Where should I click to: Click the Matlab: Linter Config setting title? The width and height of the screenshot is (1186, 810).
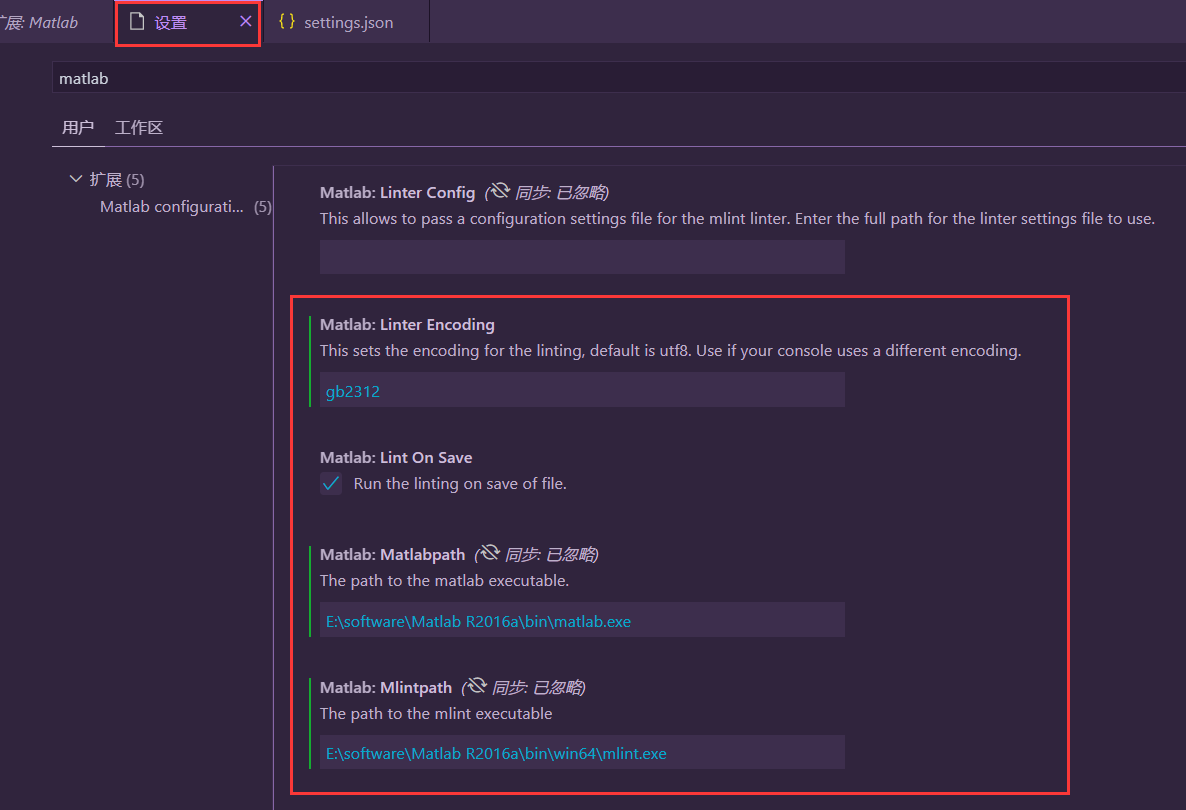[397, 192]
